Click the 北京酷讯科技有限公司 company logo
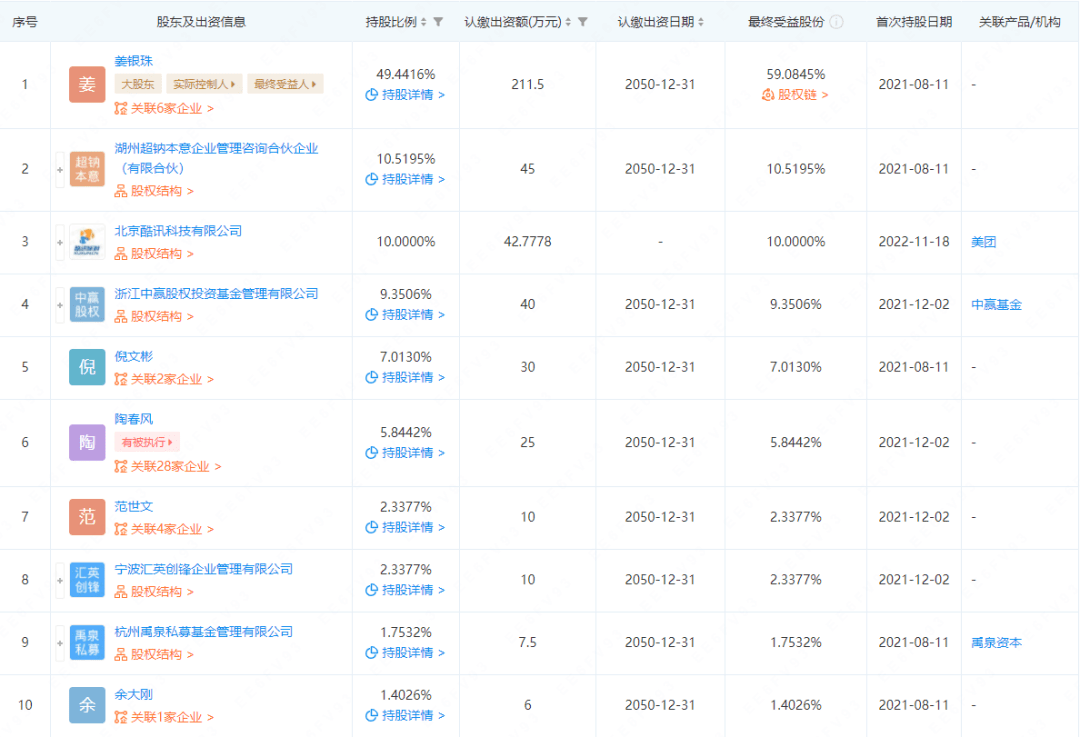 tap(87, 242)
